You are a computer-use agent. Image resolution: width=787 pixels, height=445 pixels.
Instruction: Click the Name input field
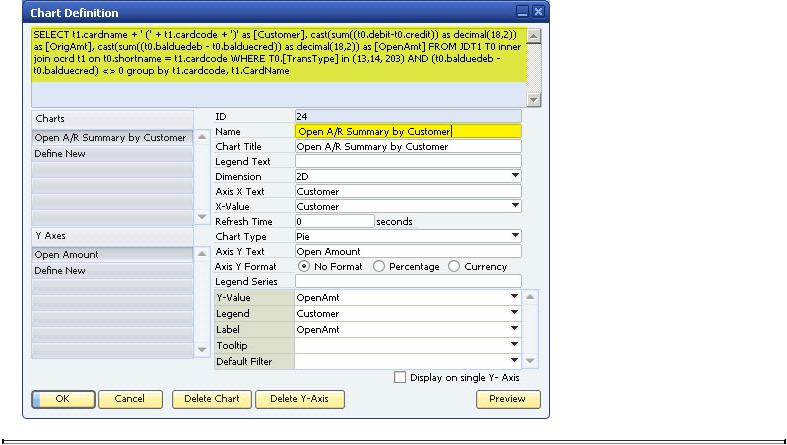click(x=408, y=131)
